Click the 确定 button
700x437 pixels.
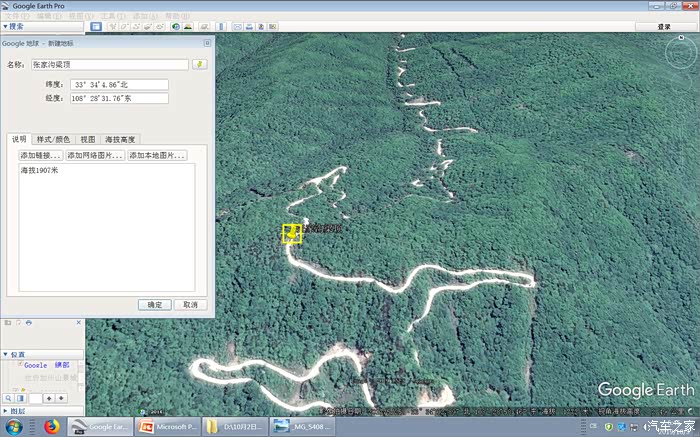tap(154, 304)
